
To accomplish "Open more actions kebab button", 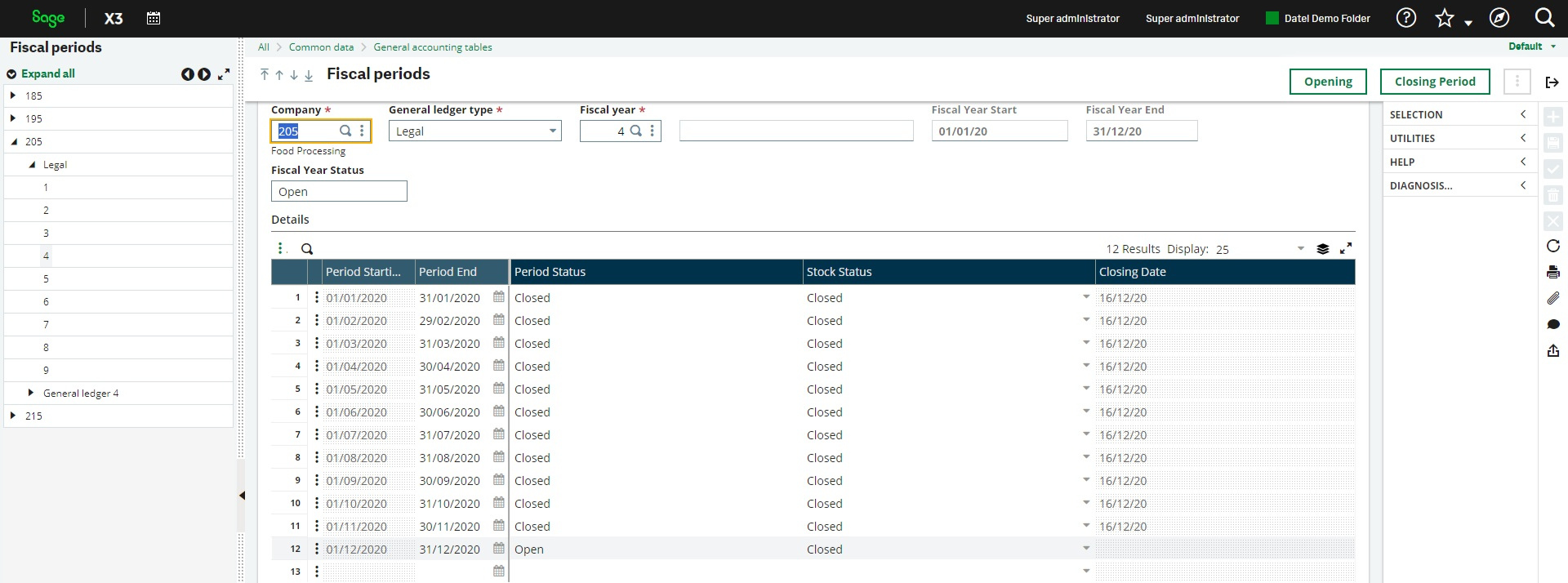I will coord(1517,82).
